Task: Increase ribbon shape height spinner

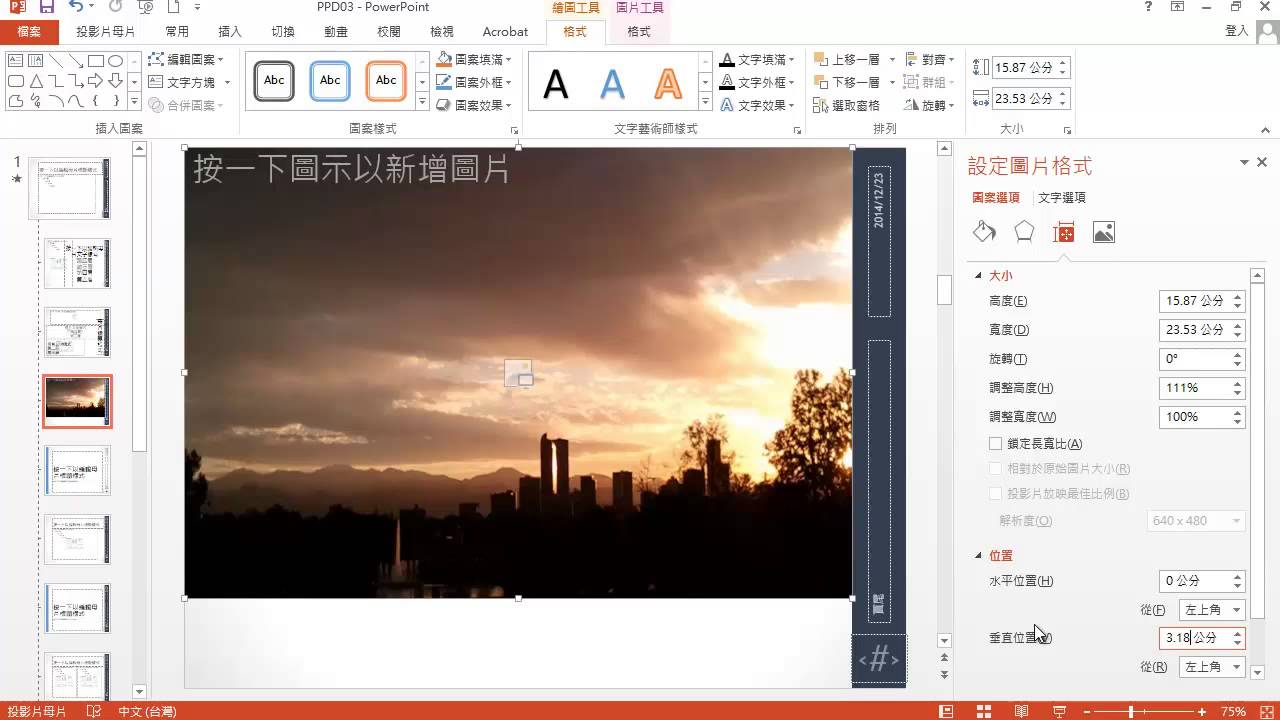Action: pyautogui.click(x=1062, y=63)
